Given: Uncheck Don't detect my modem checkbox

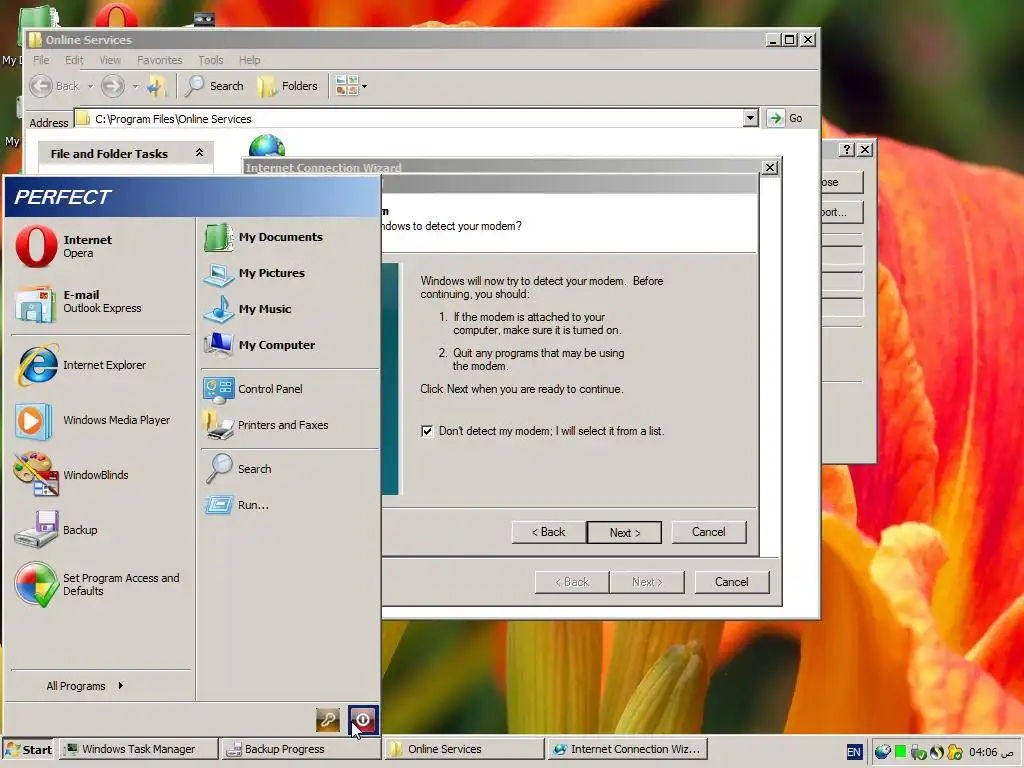Looking at the screenshot, I should (x=427, y=431).
